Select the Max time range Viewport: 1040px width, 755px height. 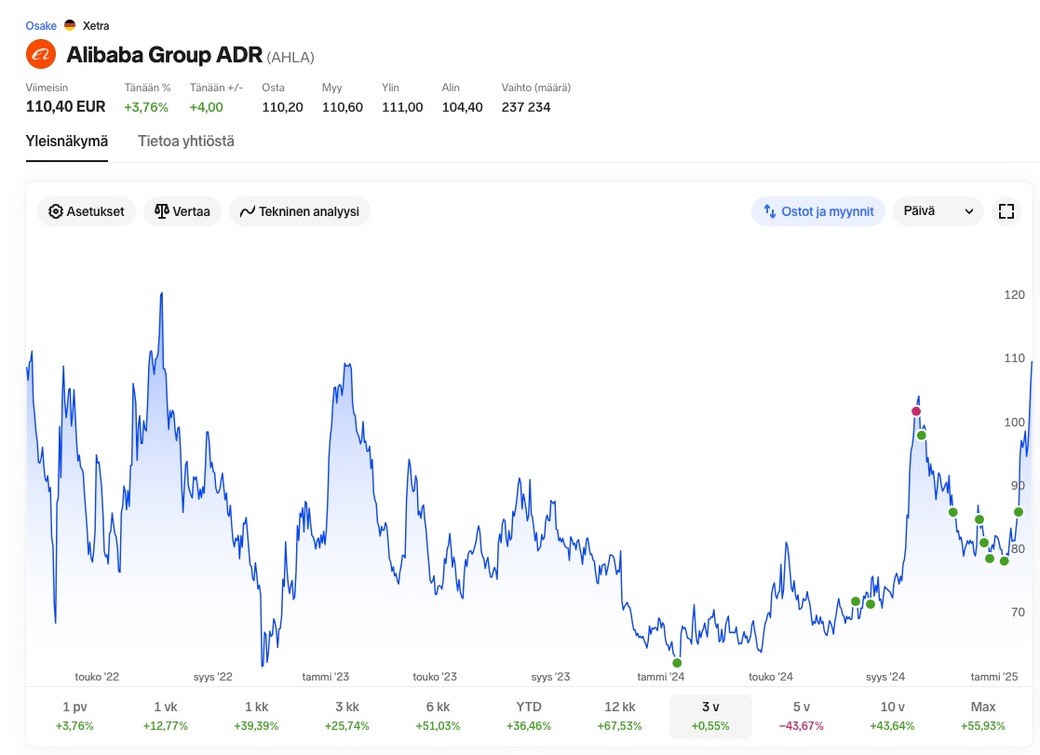(983, 716)
